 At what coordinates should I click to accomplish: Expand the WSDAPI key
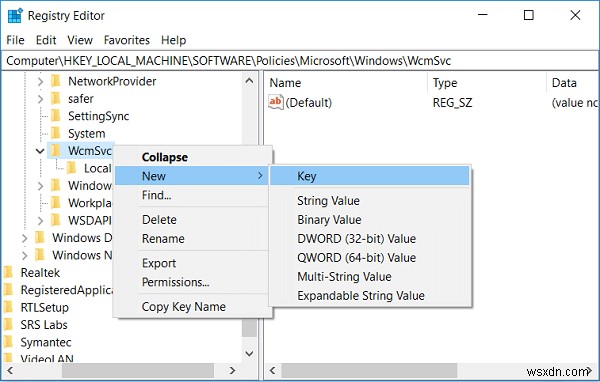[40, 220]
